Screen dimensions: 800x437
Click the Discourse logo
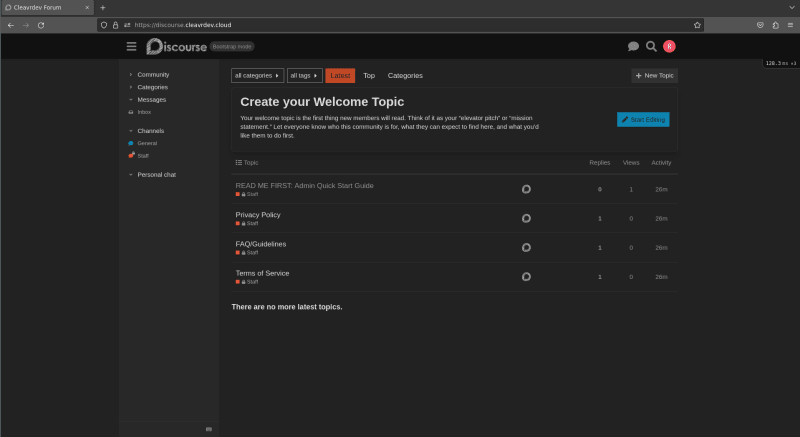click(x=177, y=46)
